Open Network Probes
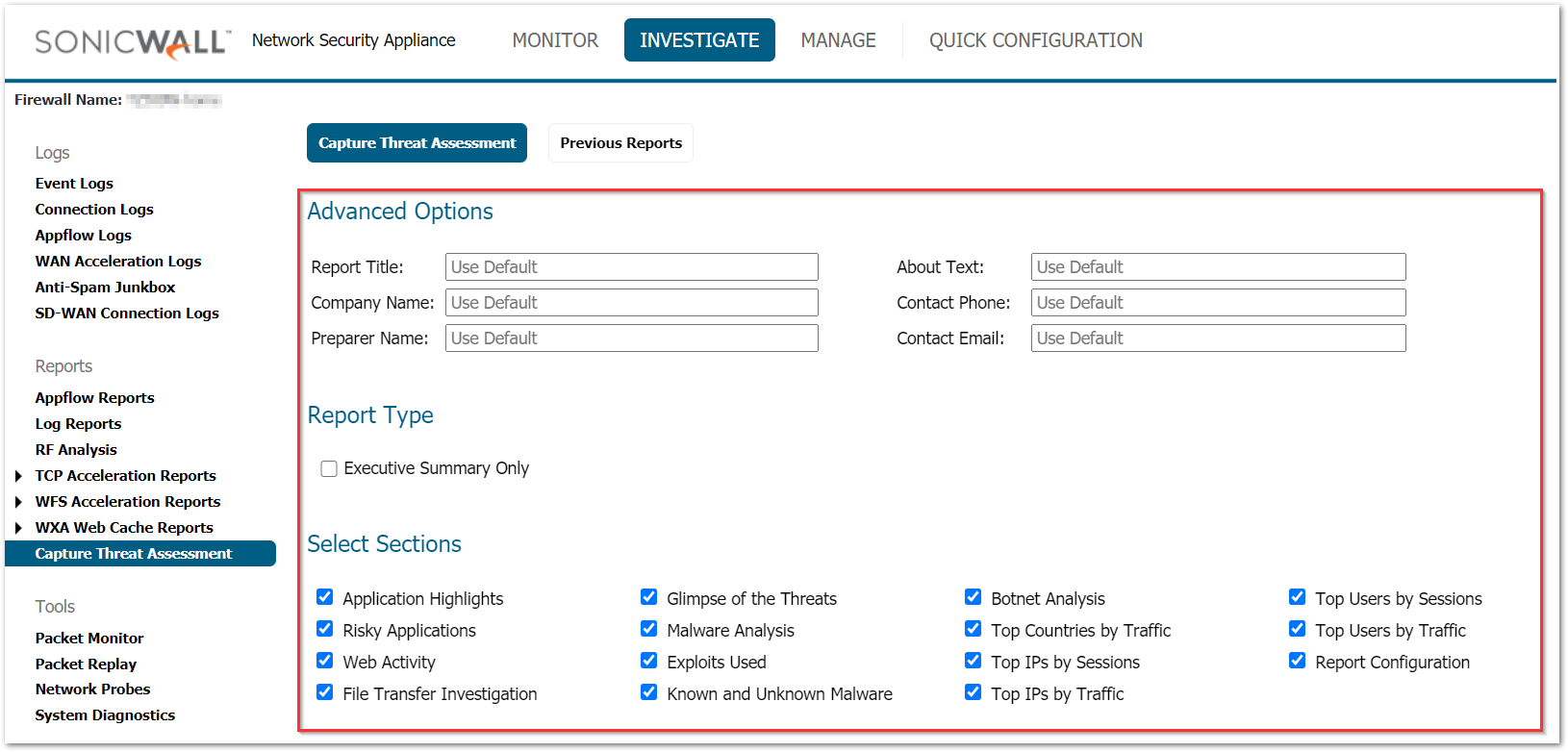The width and height of the screenshot is (1568, 752). (92, 689)
